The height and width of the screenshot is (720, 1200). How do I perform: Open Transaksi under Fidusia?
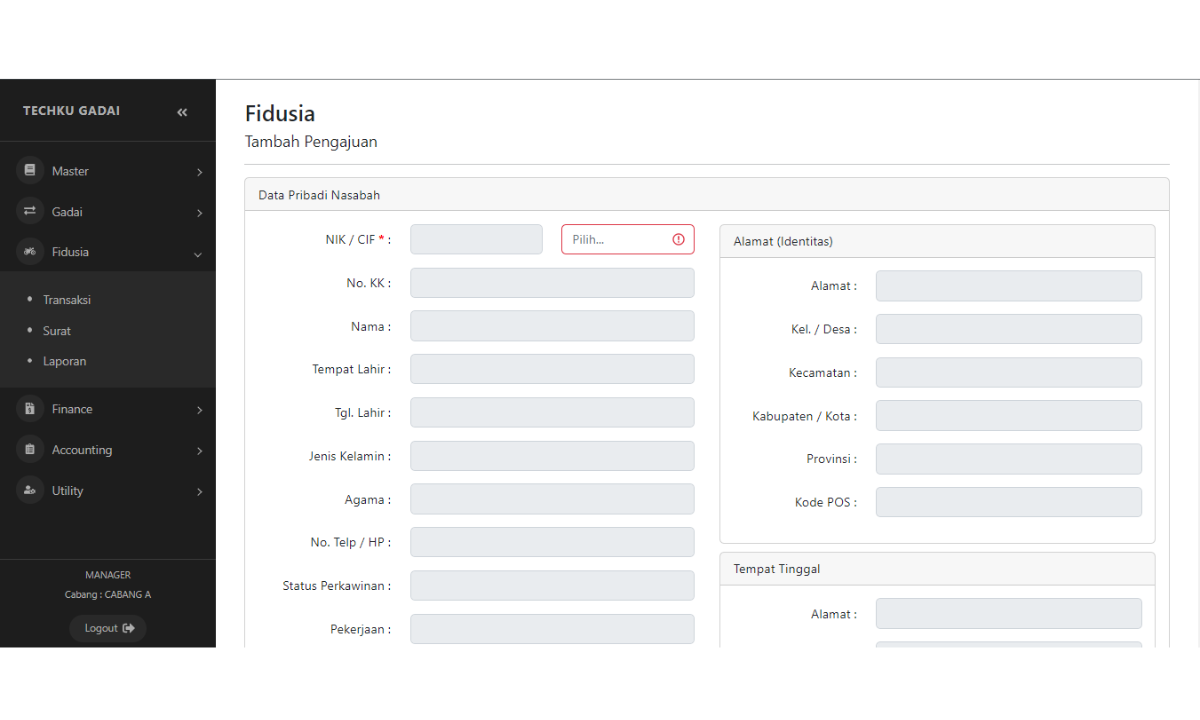(x=67, y=300)
